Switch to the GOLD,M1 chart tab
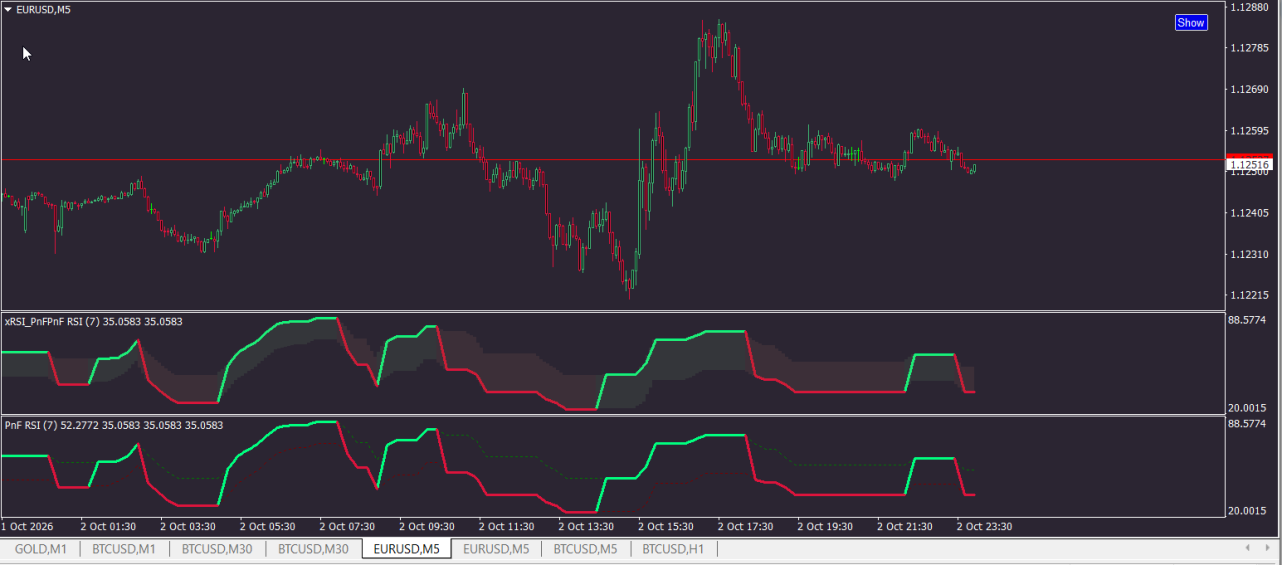1282x565 pixels. 40,549
